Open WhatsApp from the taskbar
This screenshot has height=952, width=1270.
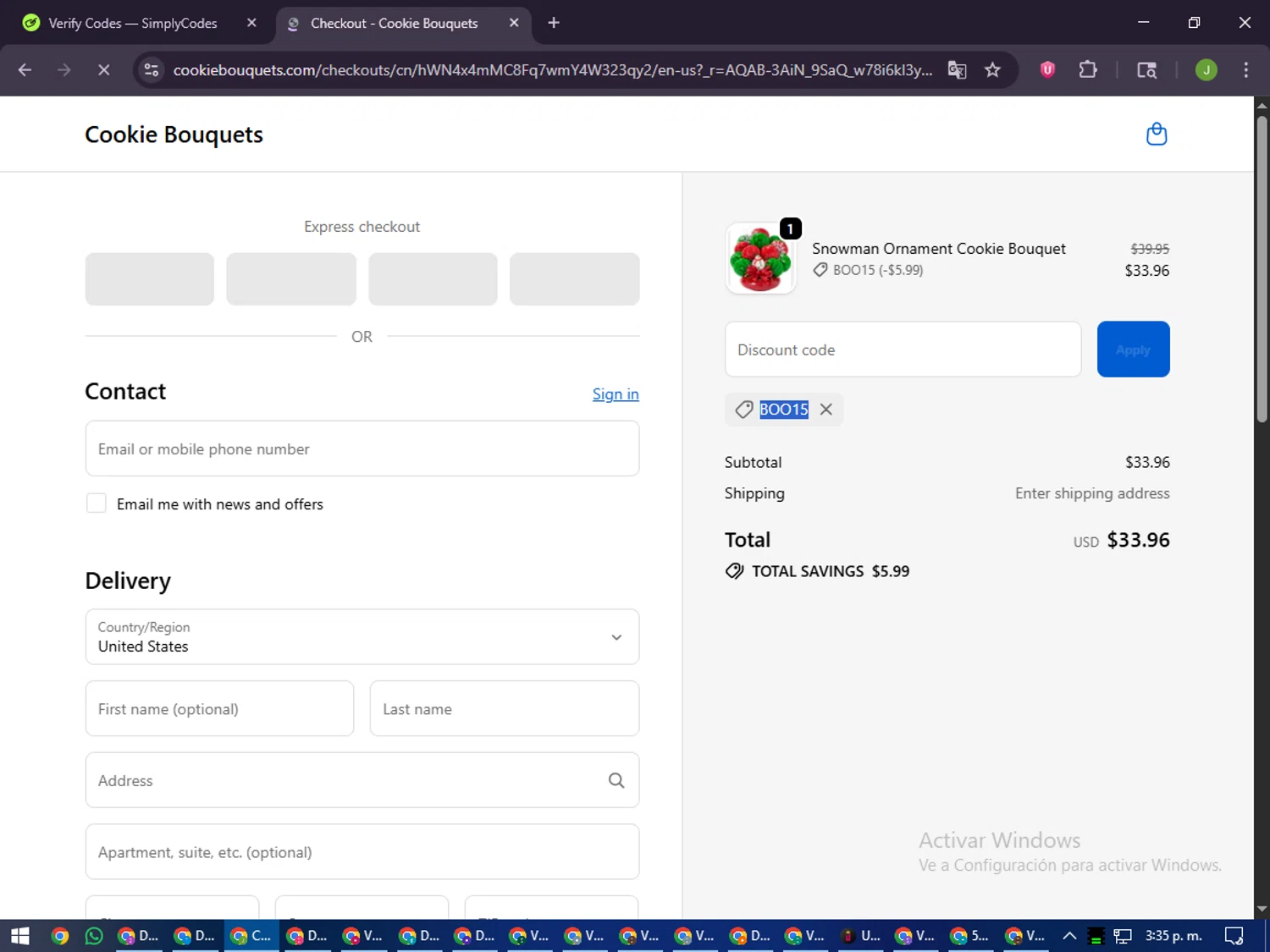[93, 936]
